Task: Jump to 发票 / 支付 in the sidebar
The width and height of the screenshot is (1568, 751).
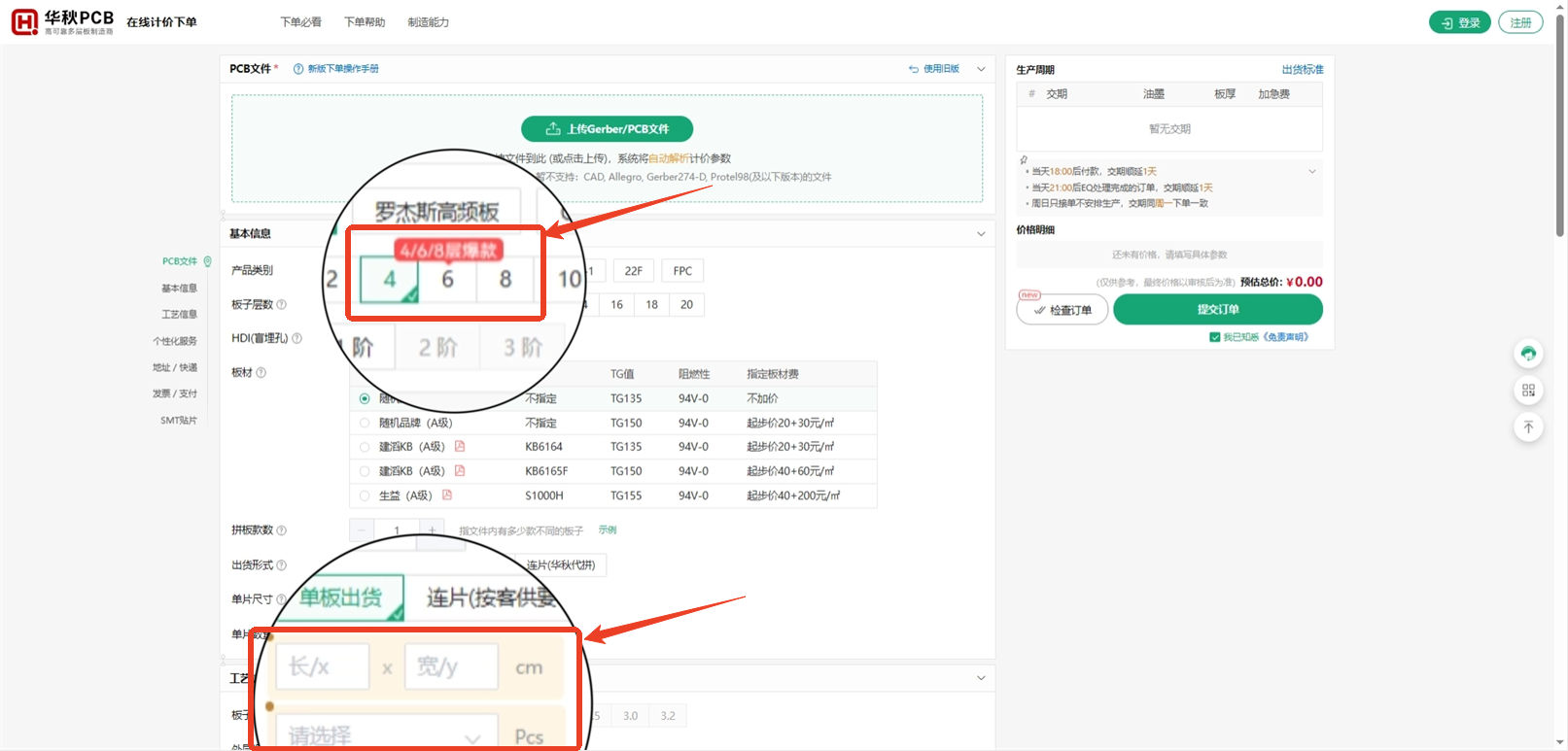Action: 175,394
